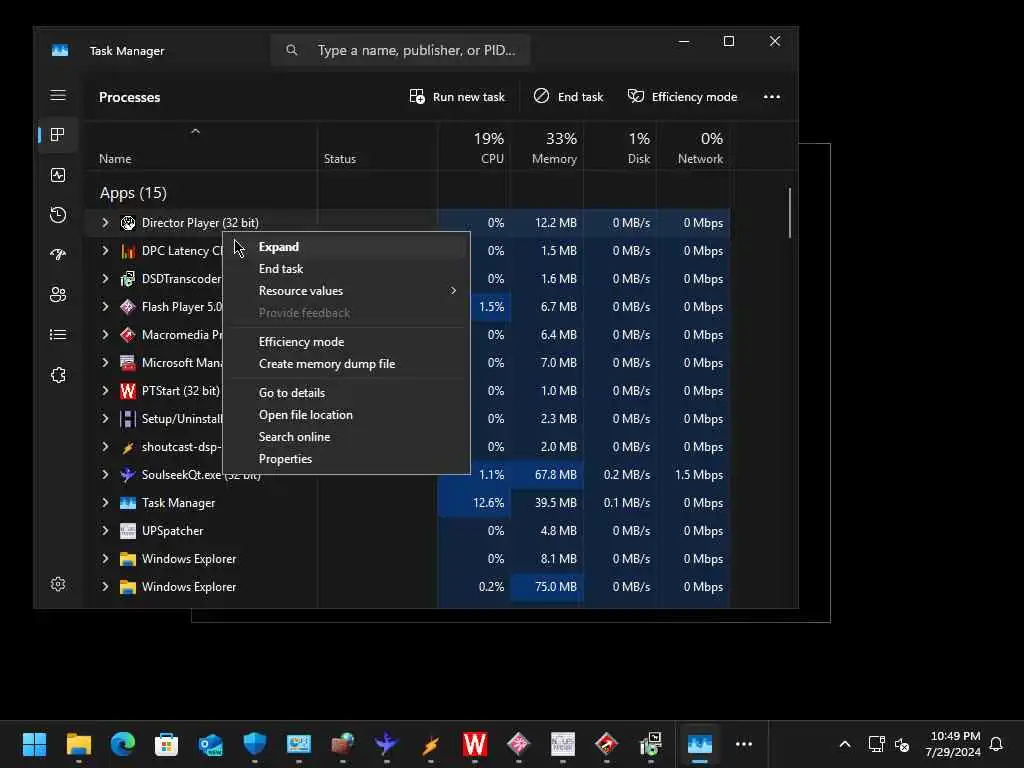1024x768 pixels.
Task: Expand the Director Player process group
Action: pos(105,223)
